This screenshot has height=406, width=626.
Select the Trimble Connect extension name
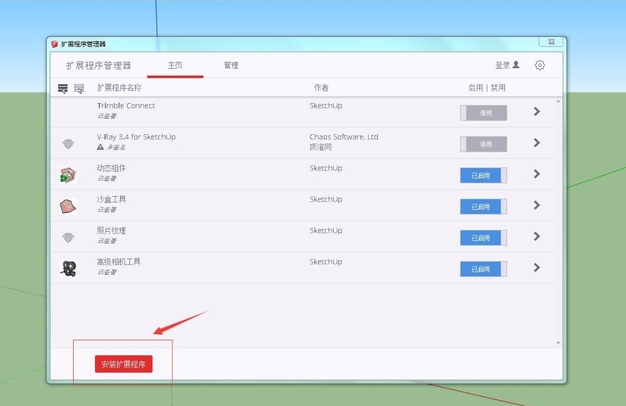click(x=126, y=106)
